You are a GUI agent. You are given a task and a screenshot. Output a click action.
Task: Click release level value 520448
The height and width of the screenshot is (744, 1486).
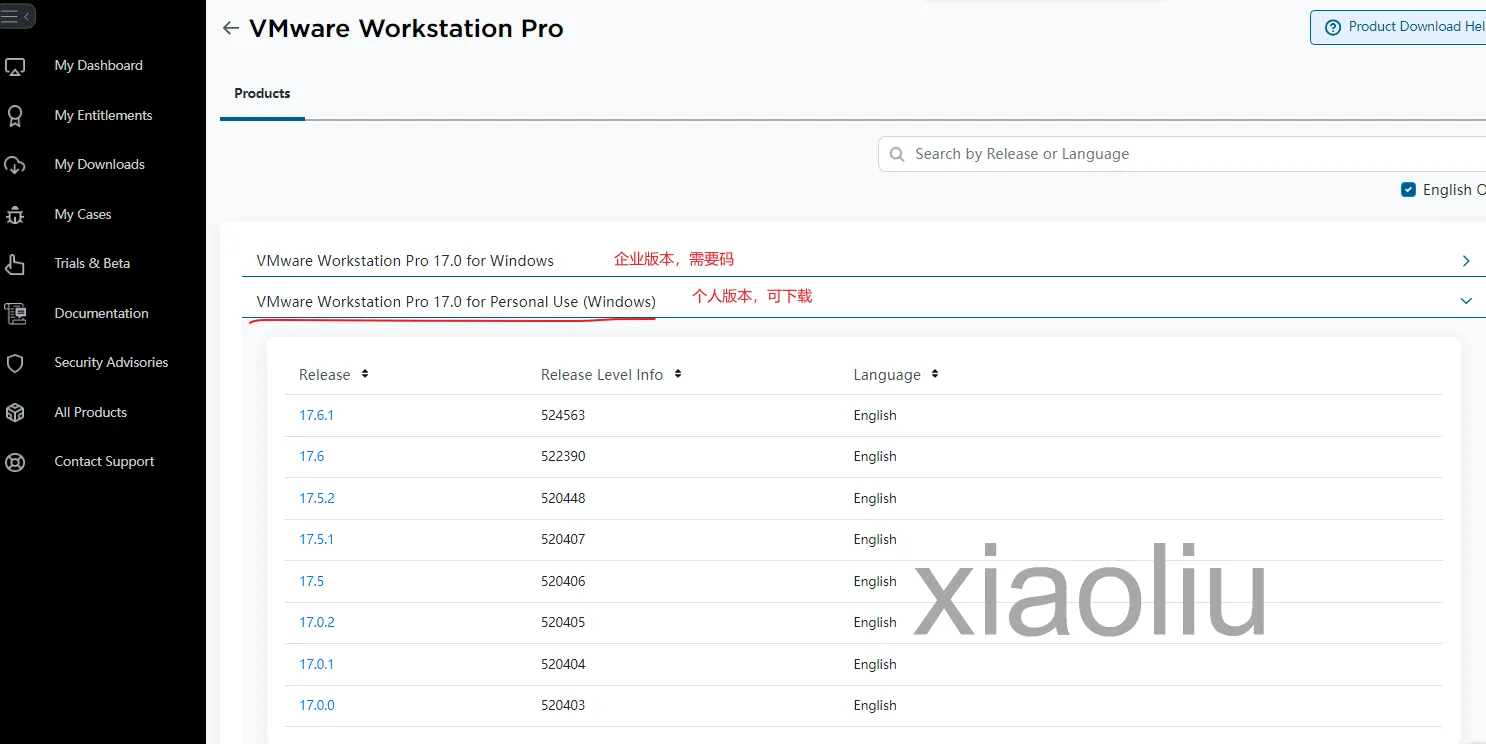[563, 499]
